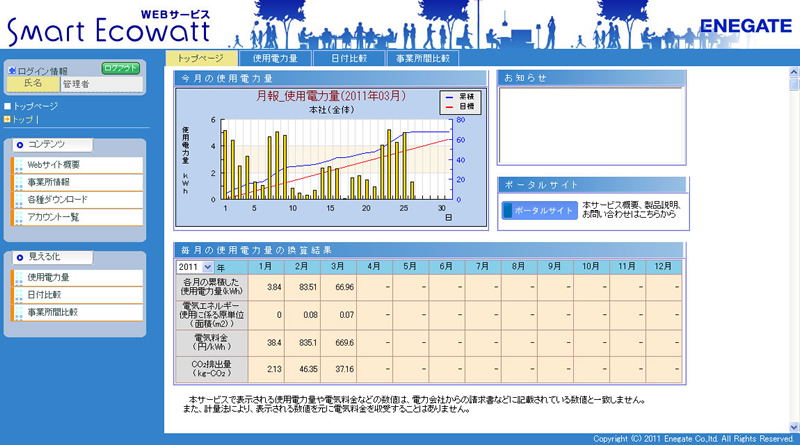
Task: Click the トップ breadcrumb link
Action: pos(22,119)
